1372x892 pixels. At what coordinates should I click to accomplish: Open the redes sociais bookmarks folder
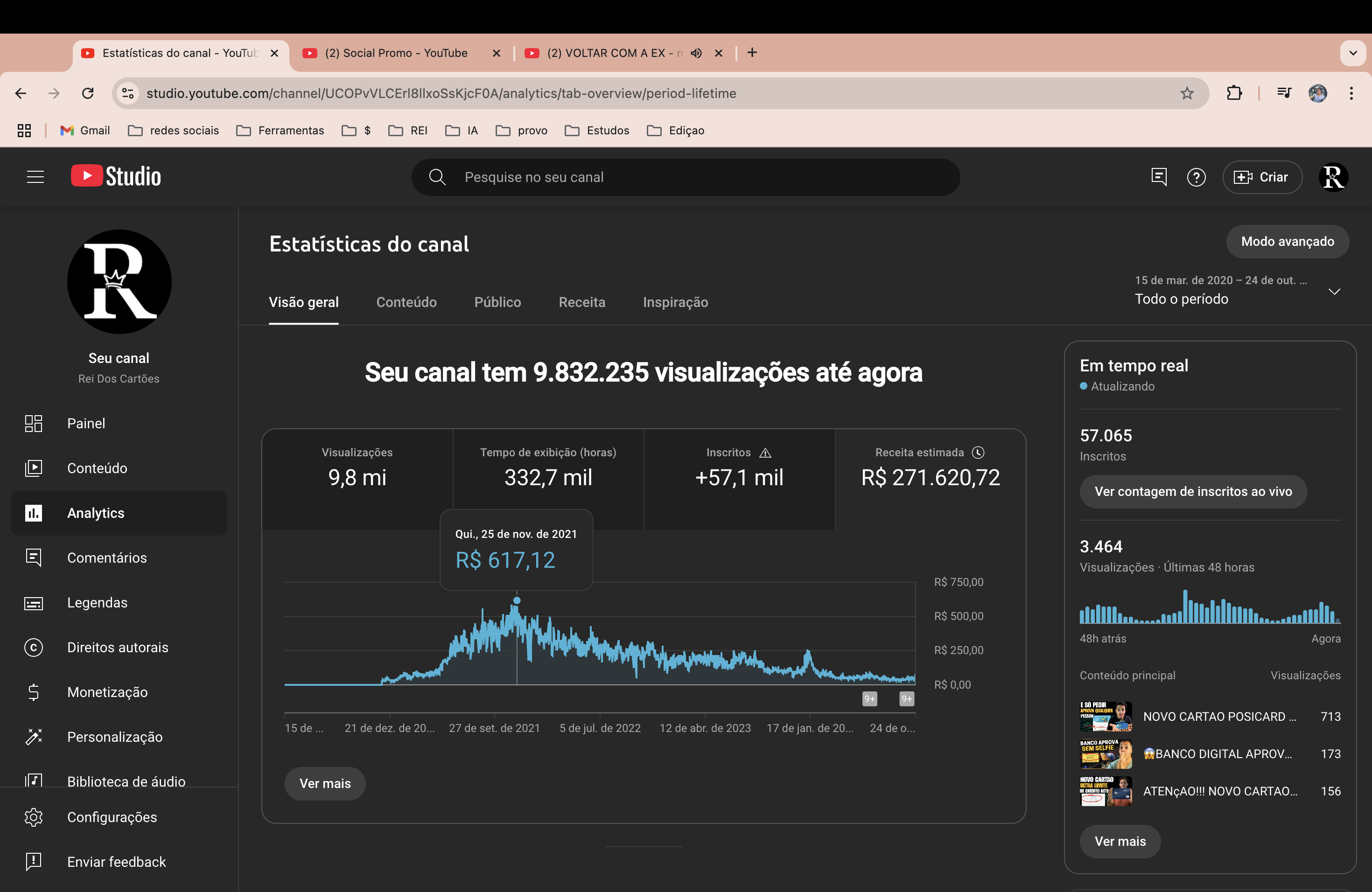(x=173, y=131)
